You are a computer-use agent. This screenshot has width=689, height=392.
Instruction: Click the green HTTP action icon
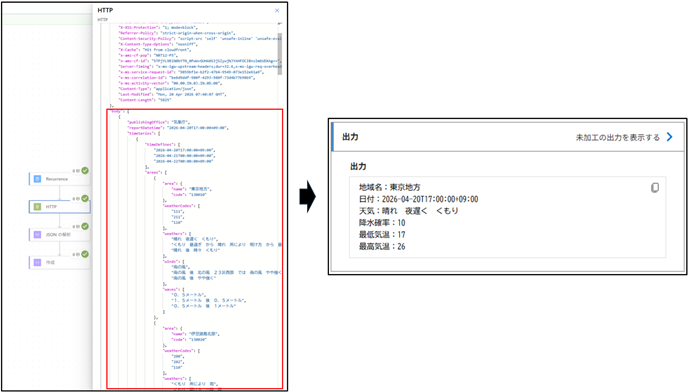37,207
